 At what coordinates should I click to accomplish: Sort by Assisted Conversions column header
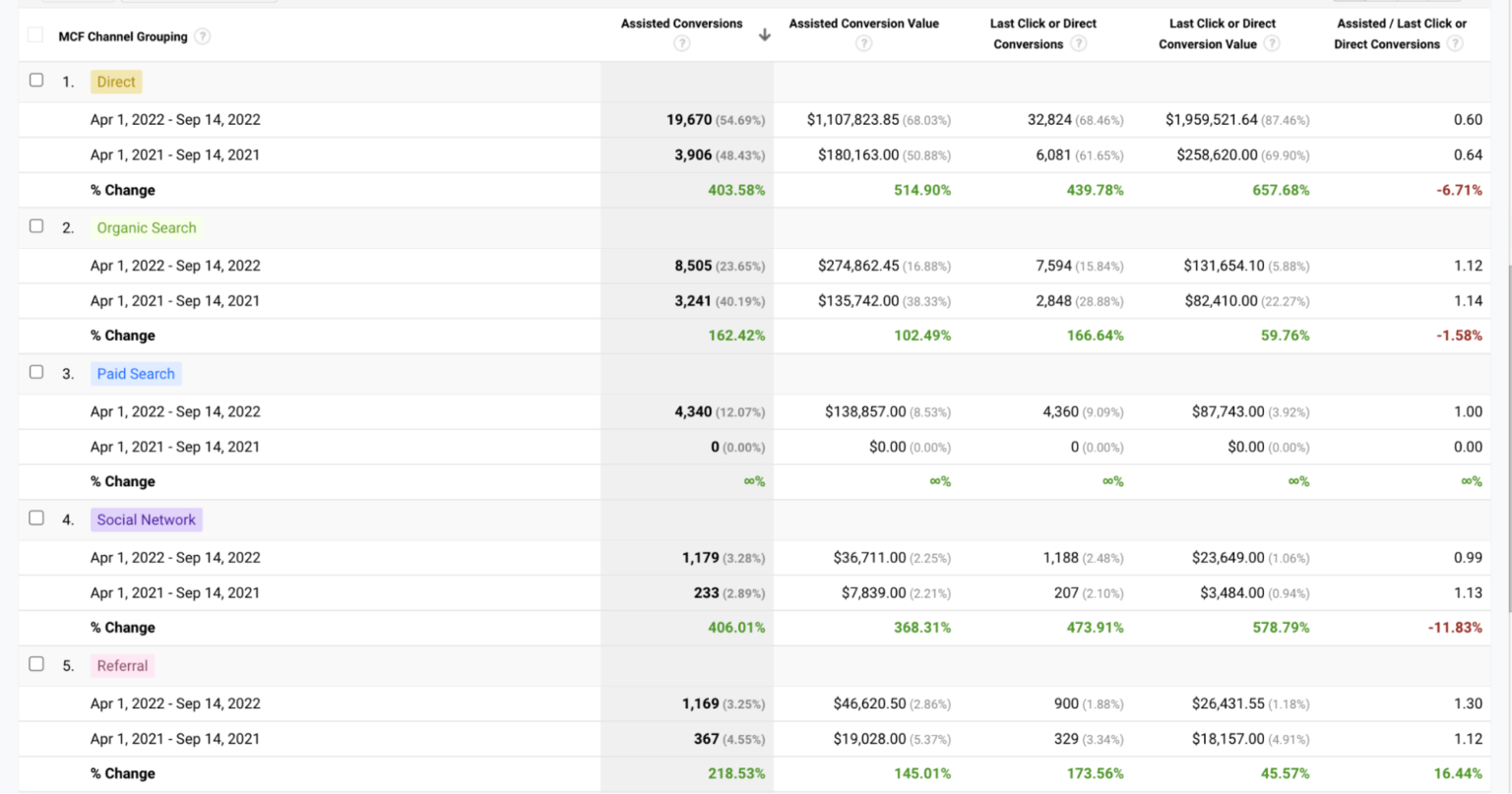coord(681,24)
